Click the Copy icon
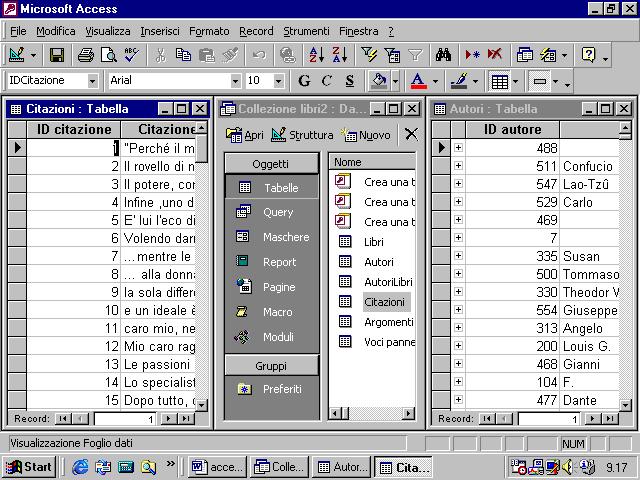Screen dimensions: 640x480 (183, 55)
